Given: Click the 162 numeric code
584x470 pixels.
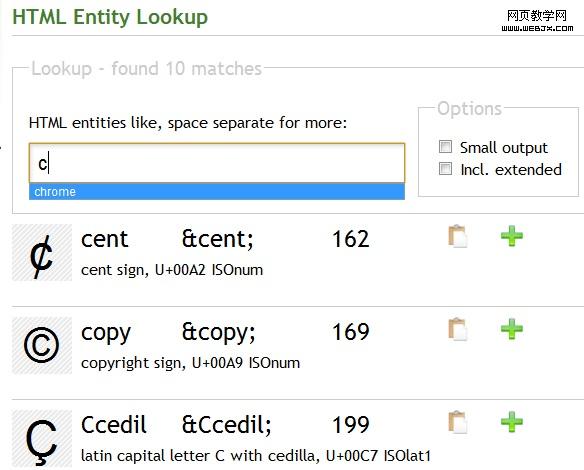Looking at the screenshot, I should pos(351,239).
